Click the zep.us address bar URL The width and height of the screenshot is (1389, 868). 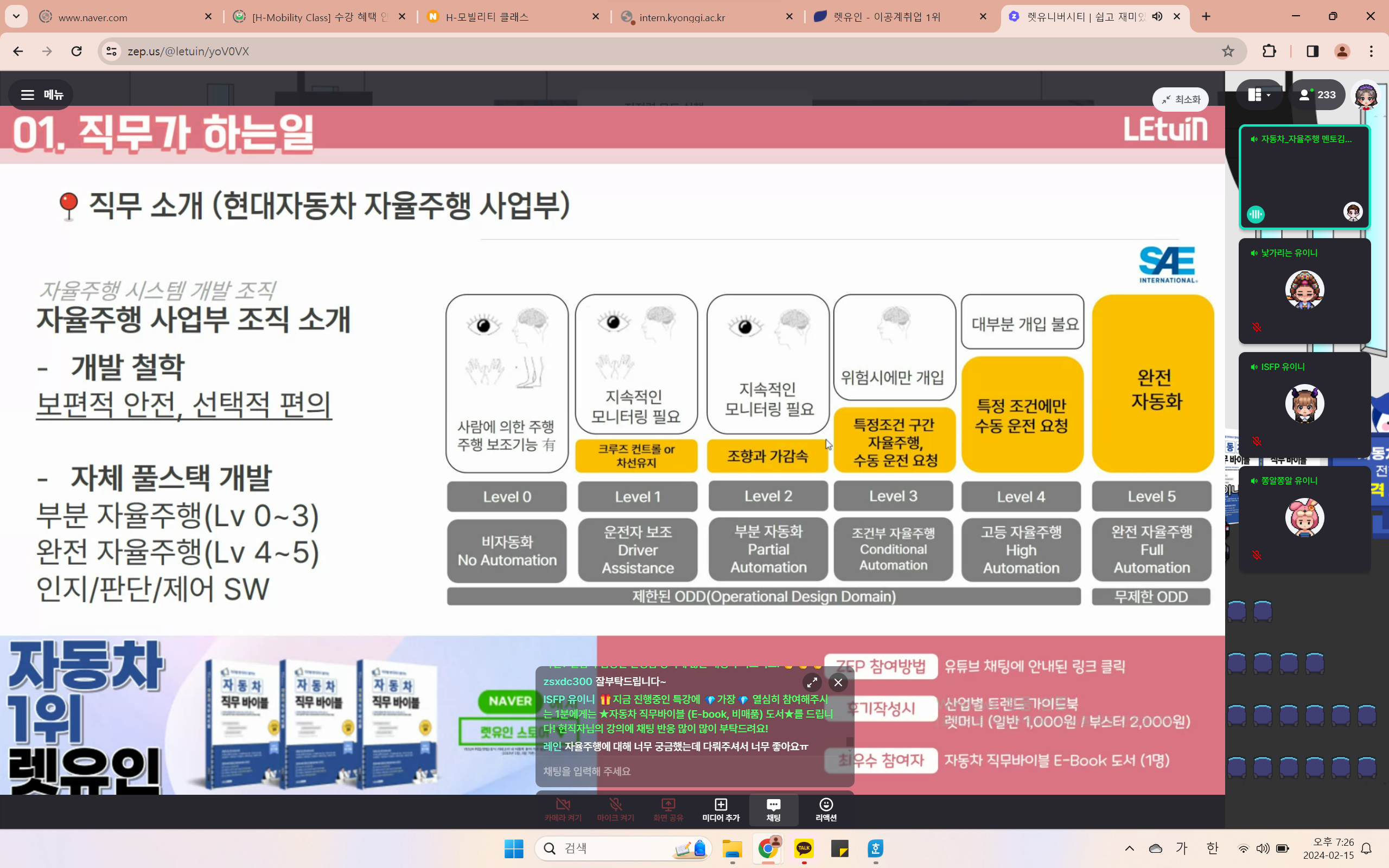click(x=188, y=51)
